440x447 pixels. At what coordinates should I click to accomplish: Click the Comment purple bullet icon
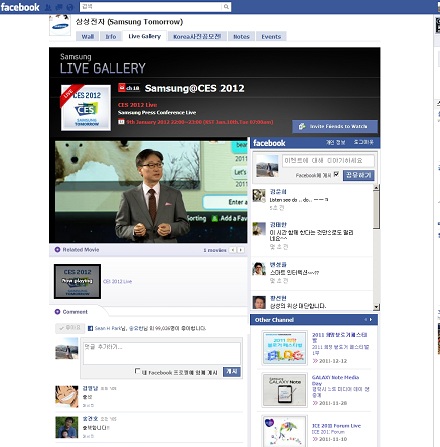click(57, 312)
